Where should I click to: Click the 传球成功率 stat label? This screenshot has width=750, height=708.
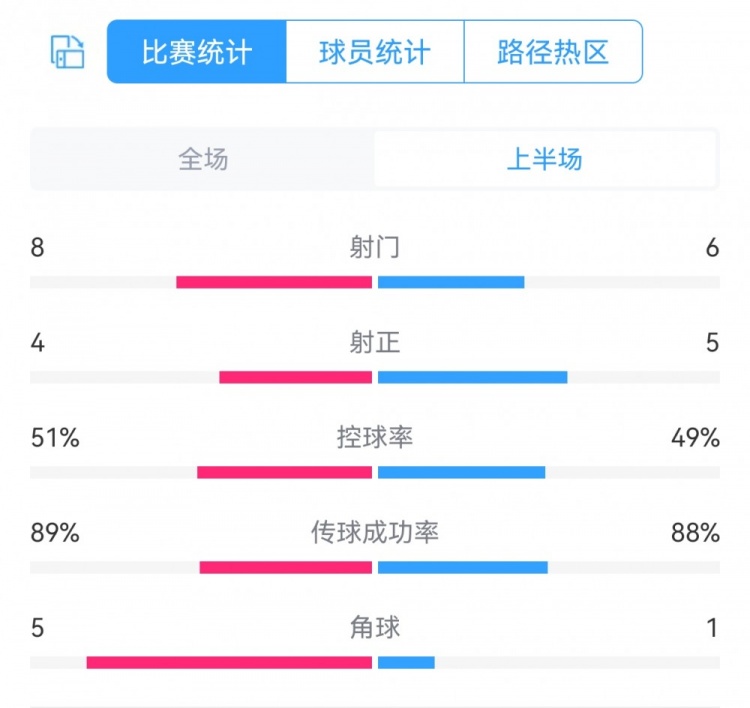pos(375,533)
